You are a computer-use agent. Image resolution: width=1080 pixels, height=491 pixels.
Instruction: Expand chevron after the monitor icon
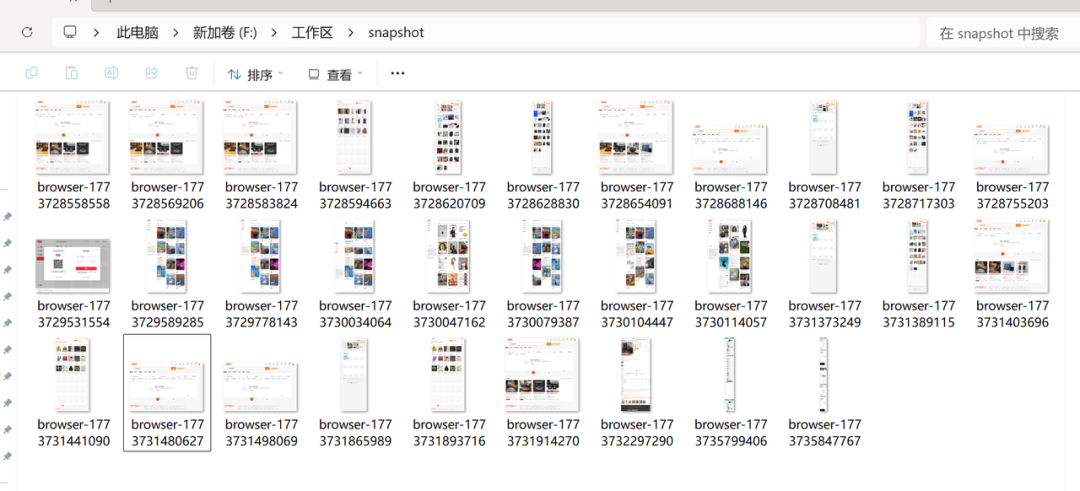coord(96,32)
